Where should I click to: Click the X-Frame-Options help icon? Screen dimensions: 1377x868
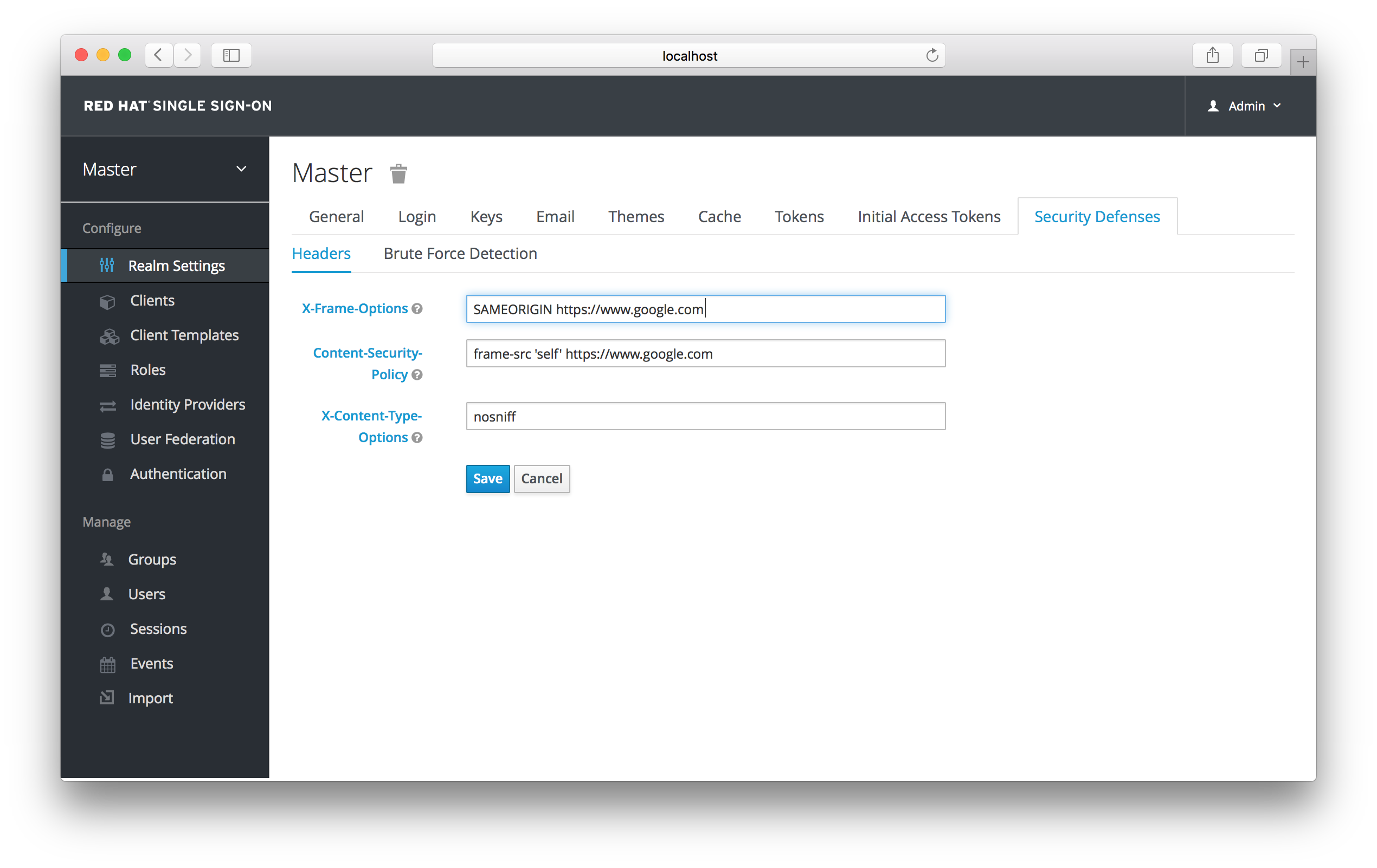pyautogui.click(x=420, y=309)
